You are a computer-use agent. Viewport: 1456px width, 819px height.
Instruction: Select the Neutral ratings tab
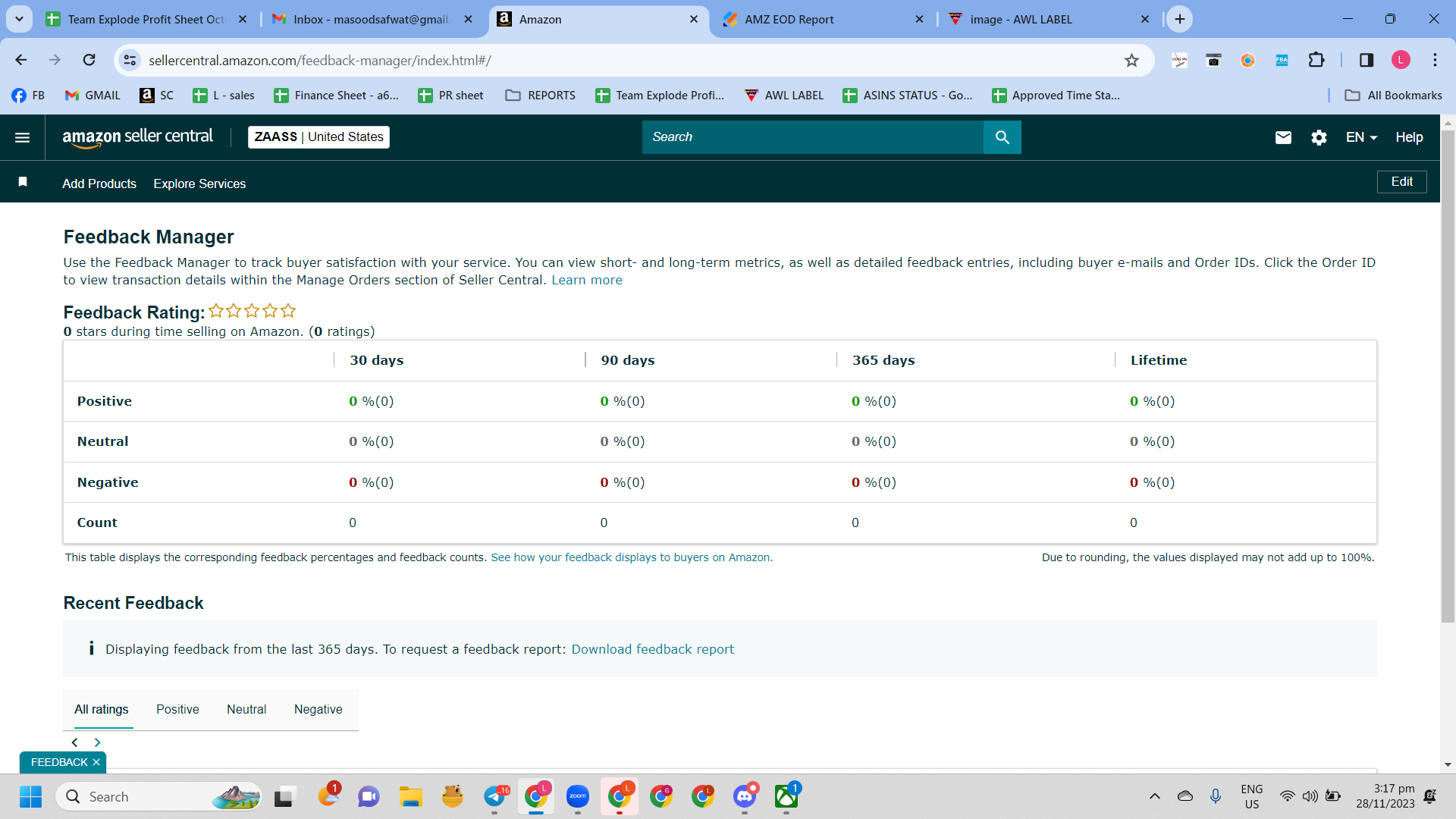(x=246, y=710)
